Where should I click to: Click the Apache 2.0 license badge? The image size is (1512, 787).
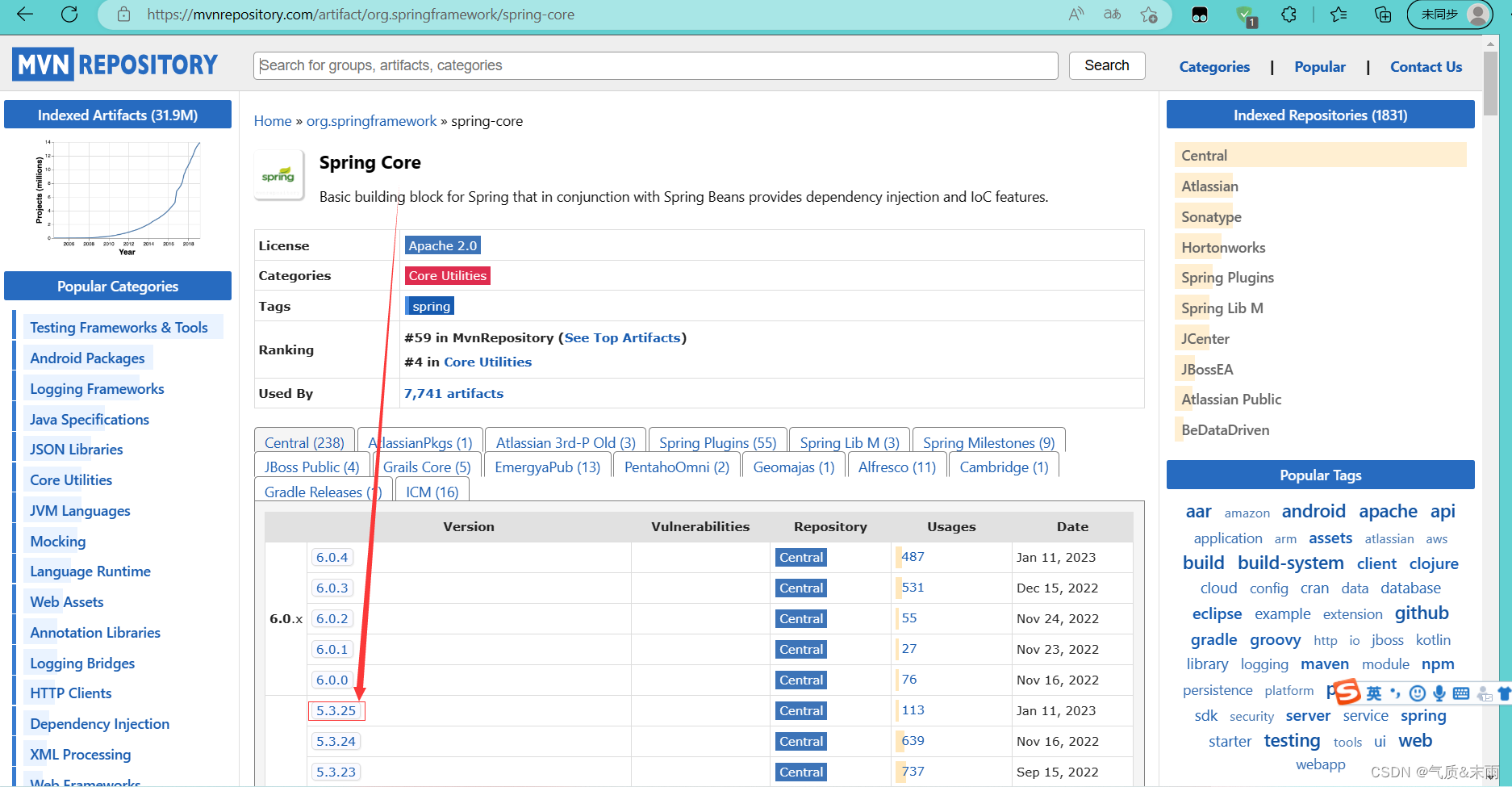[x=442, y=245]
